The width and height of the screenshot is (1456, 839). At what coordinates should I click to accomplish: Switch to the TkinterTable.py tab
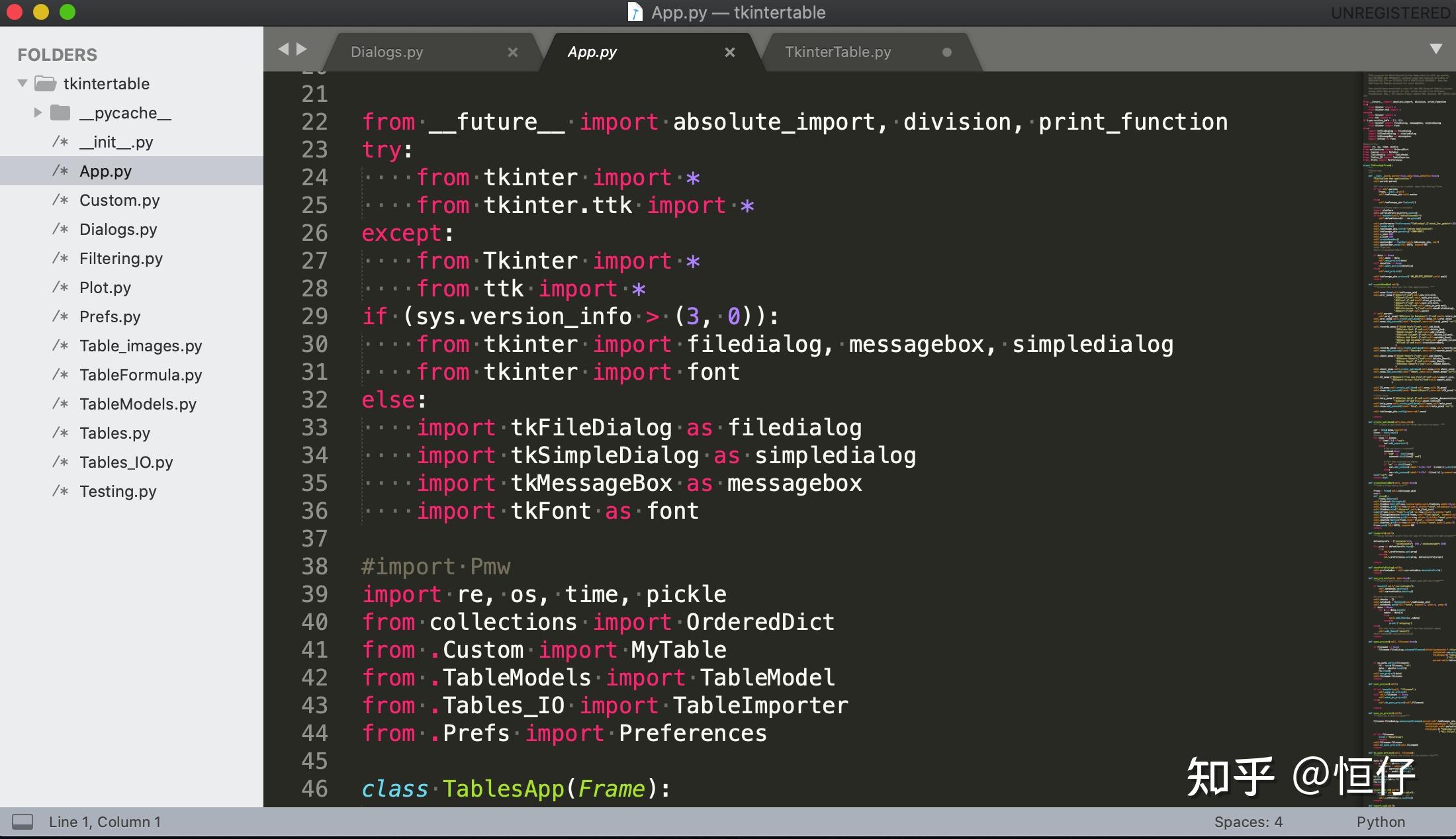[x=837, y=52]
